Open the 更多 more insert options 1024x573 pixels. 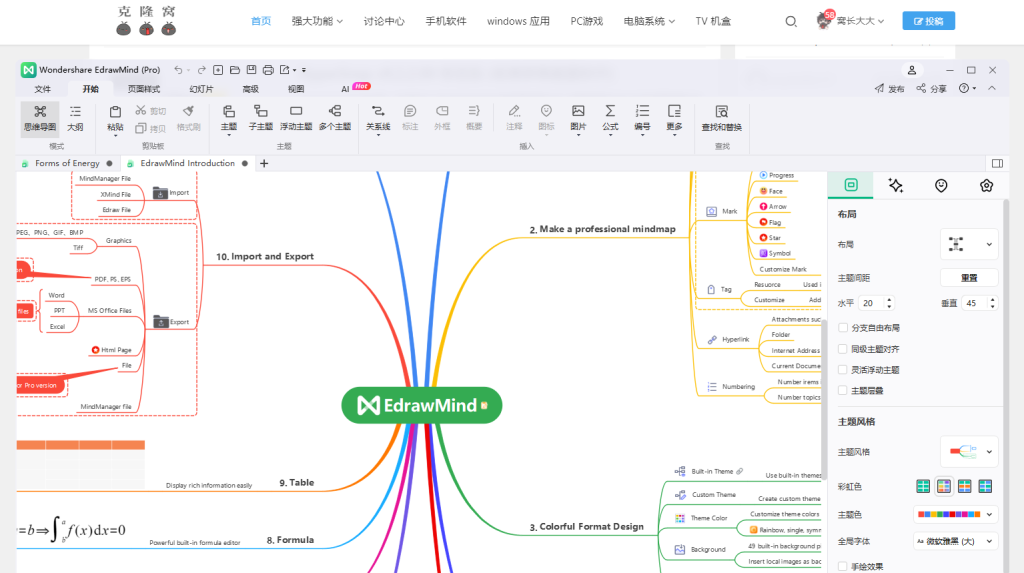pyautogui.click(x=675, y=118)
